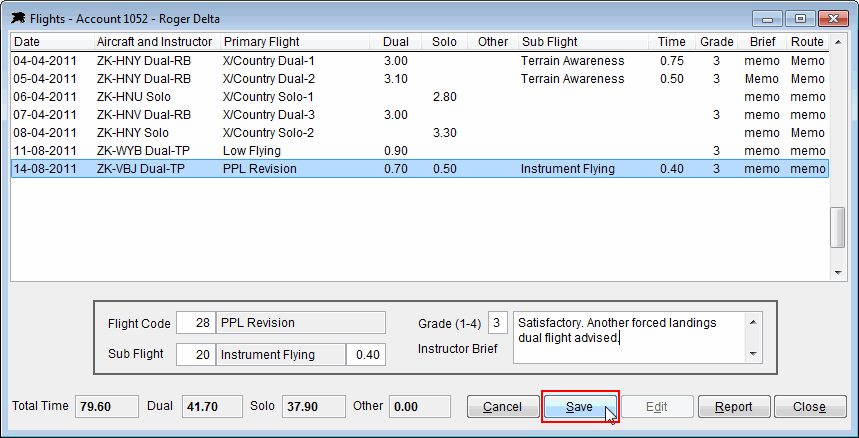Click the Instructor Brief scroll-up arrow
This screenshot has height=438, width=859.
pyautogui.click(x=753, y=322)
